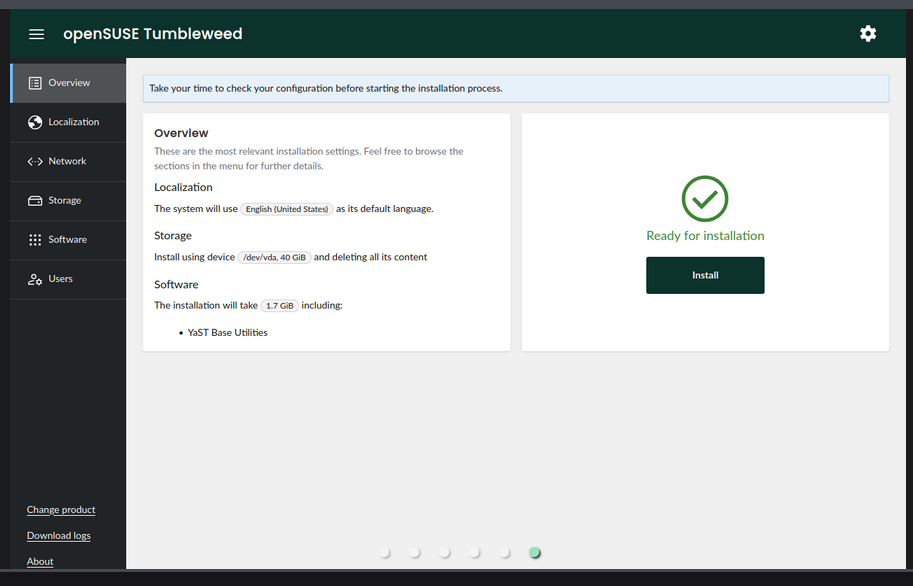
Task: Click the Users sidebar icon
Action: click(35, 279)
